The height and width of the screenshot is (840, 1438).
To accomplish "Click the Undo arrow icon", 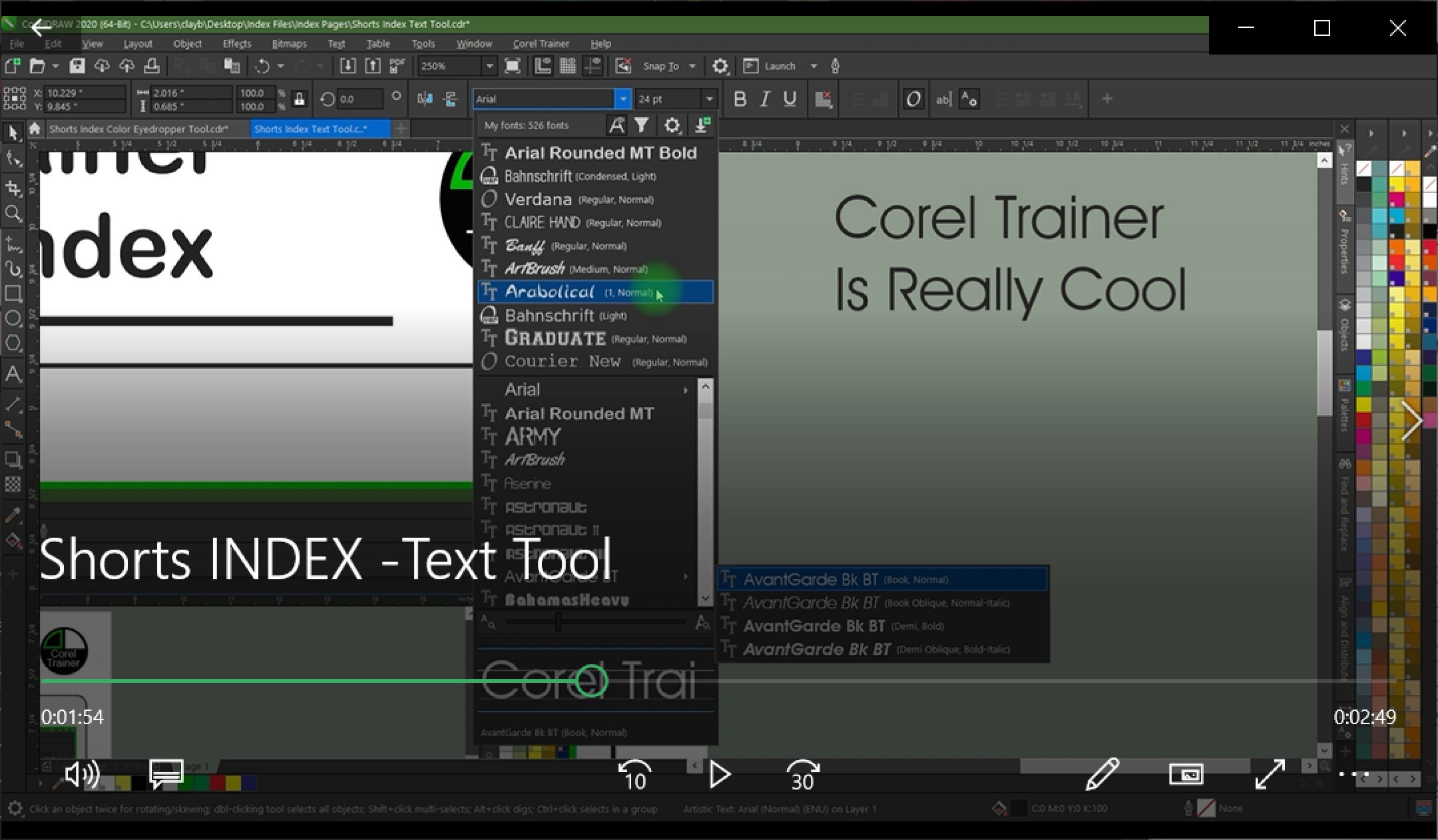I will tap(262, 66).
